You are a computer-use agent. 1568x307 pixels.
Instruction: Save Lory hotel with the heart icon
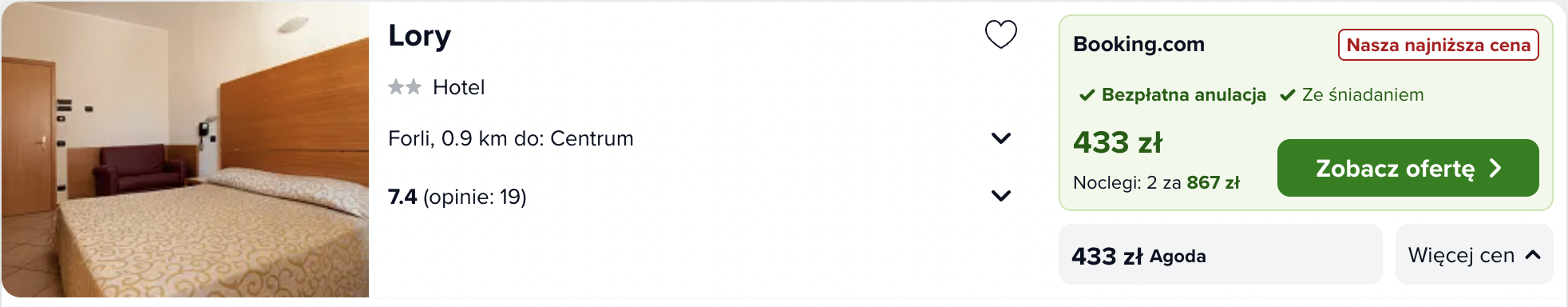click(1000, 34)
